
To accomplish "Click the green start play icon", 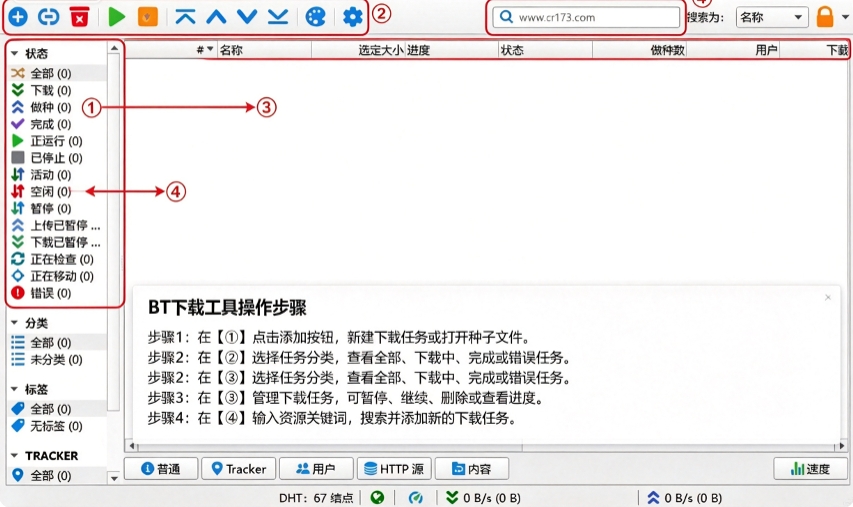I will [116, 17].
